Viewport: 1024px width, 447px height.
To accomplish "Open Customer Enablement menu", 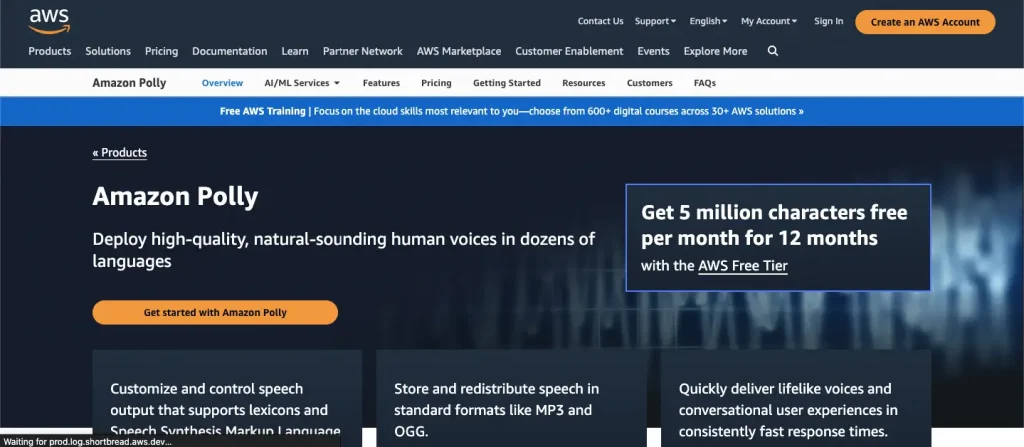I will click(x=569, y=51).
